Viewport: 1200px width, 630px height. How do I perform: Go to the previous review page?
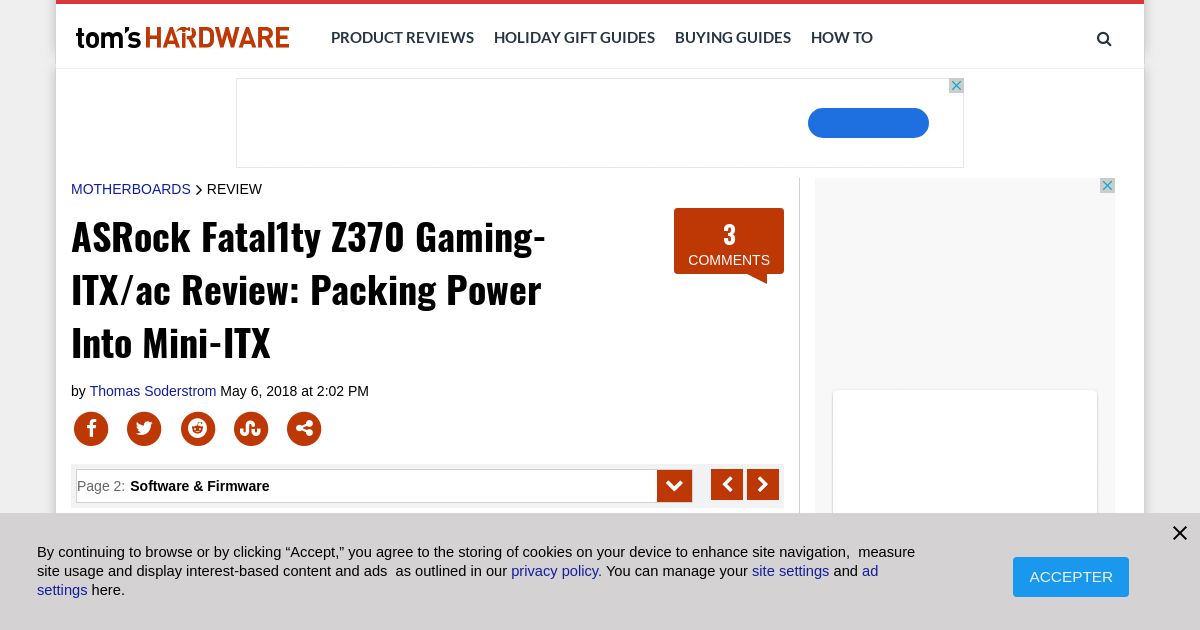point(727,485)
